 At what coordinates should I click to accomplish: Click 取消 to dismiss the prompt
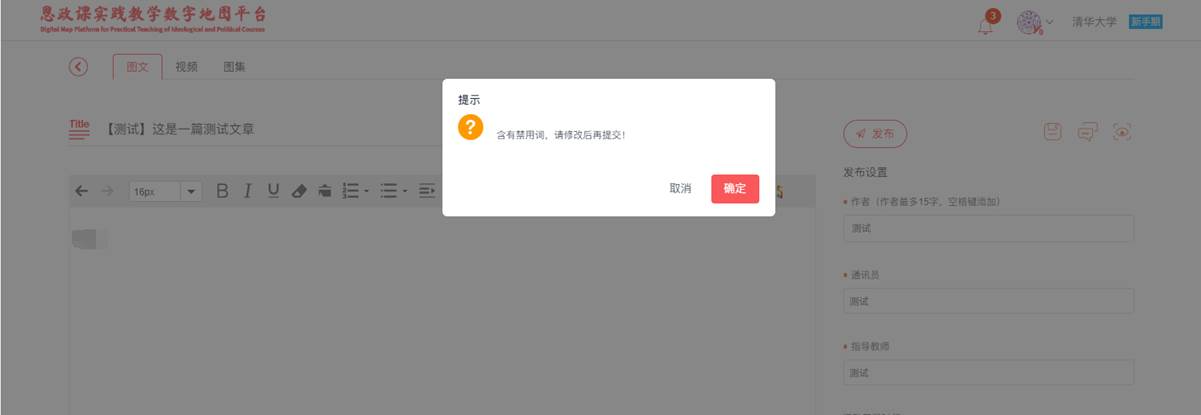click(x=680, y=189)
